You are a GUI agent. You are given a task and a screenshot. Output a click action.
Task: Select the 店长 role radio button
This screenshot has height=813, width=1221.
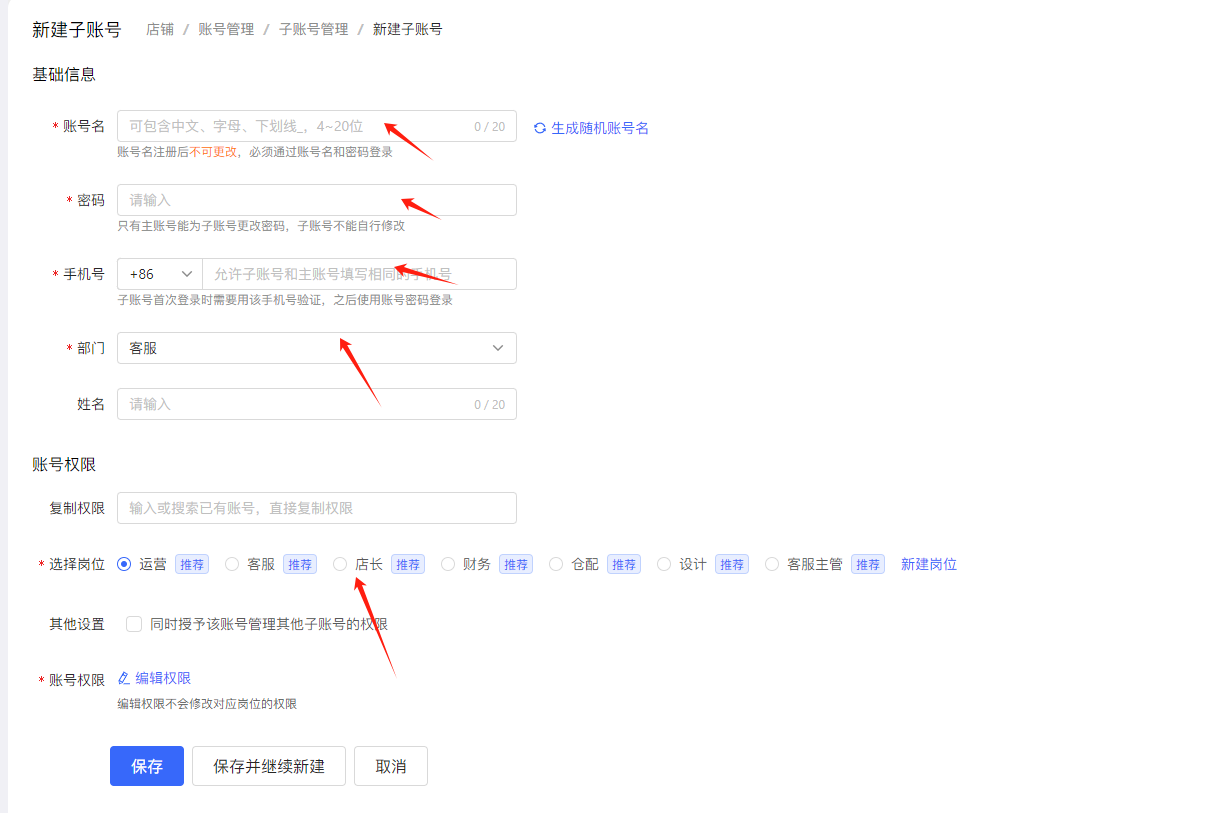pyautogui.click(x=340, y=564)
